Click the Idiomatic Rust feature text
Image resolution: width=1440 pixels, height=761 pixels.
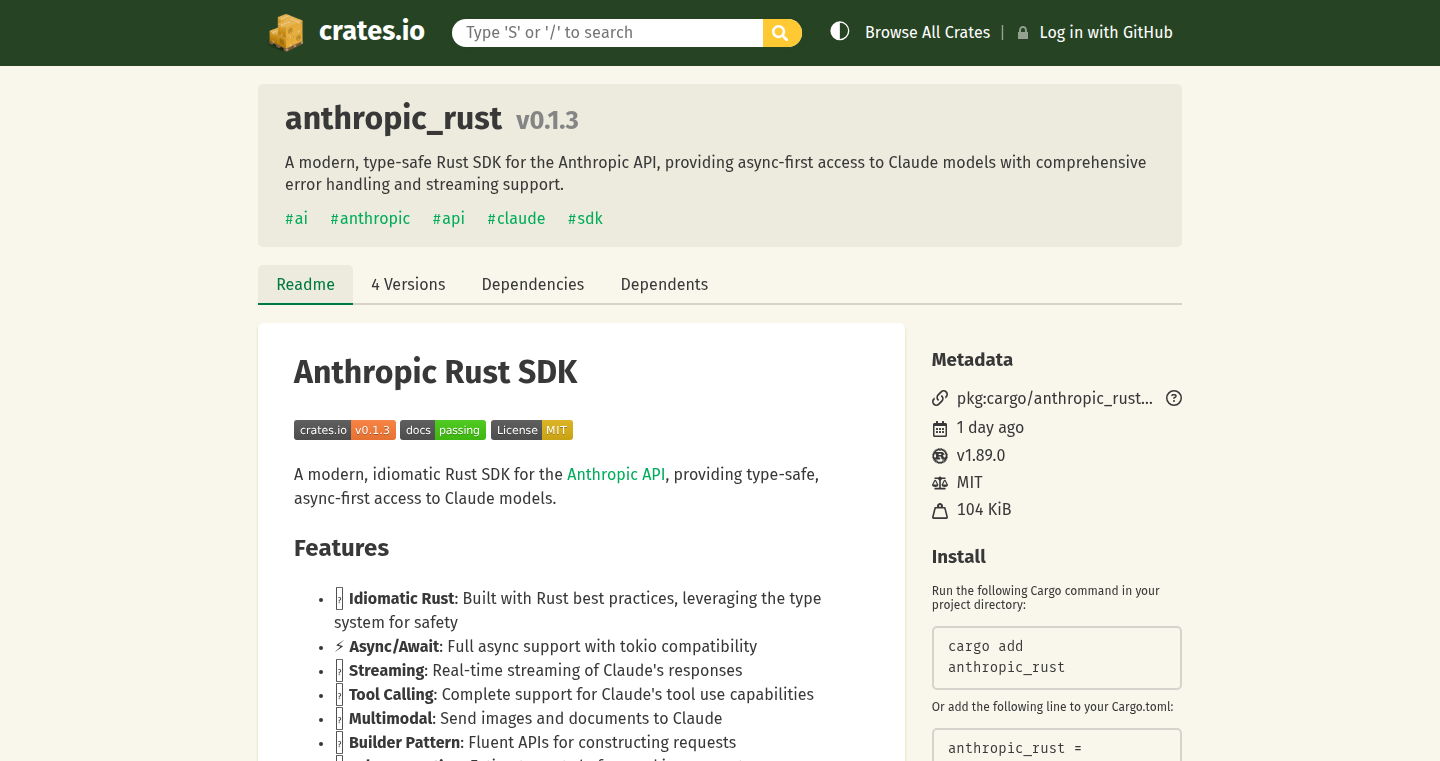[x=401, y=598]
